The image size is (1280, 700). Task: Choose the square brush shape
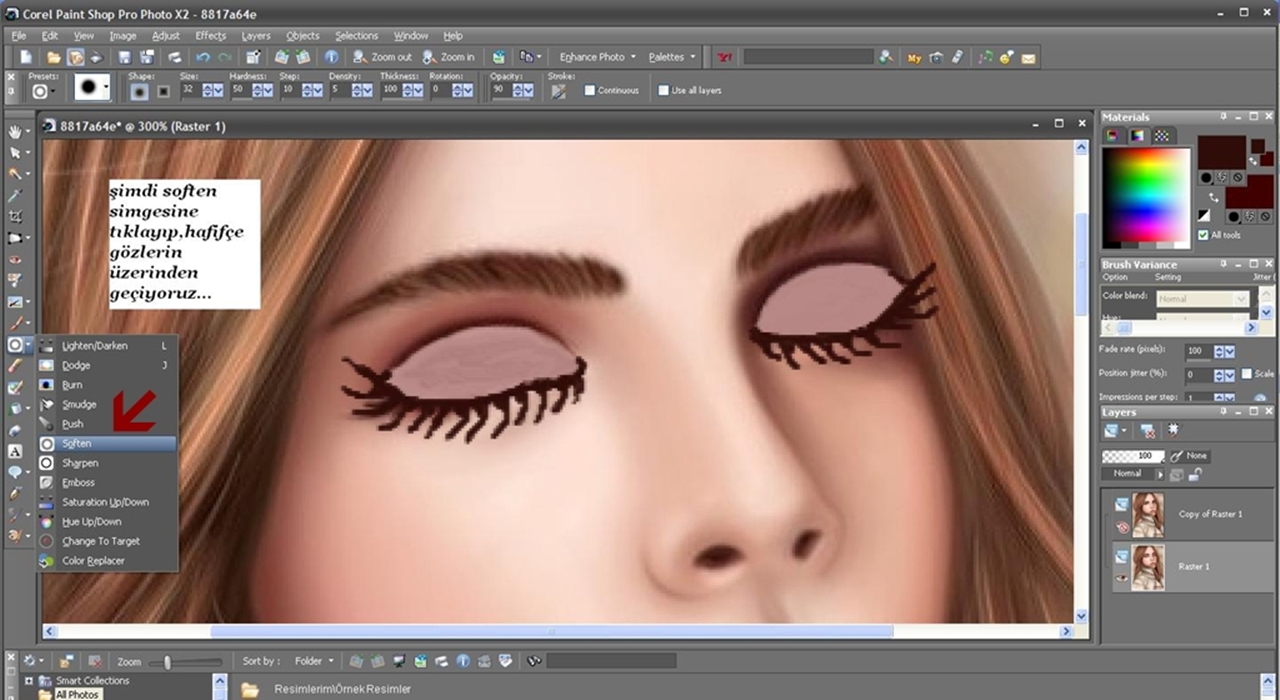click(163, 91)
